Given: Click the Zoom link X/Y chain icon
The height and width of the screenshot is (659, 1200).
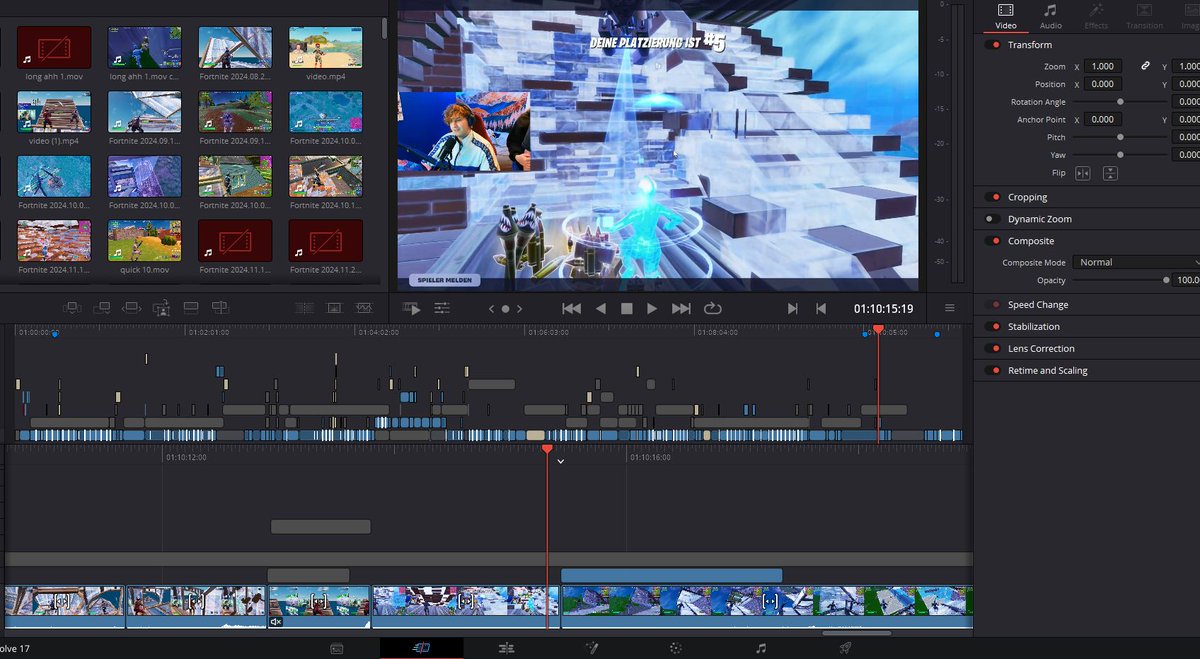Looking at the screenshot, I should click(x=1145, y=66).
